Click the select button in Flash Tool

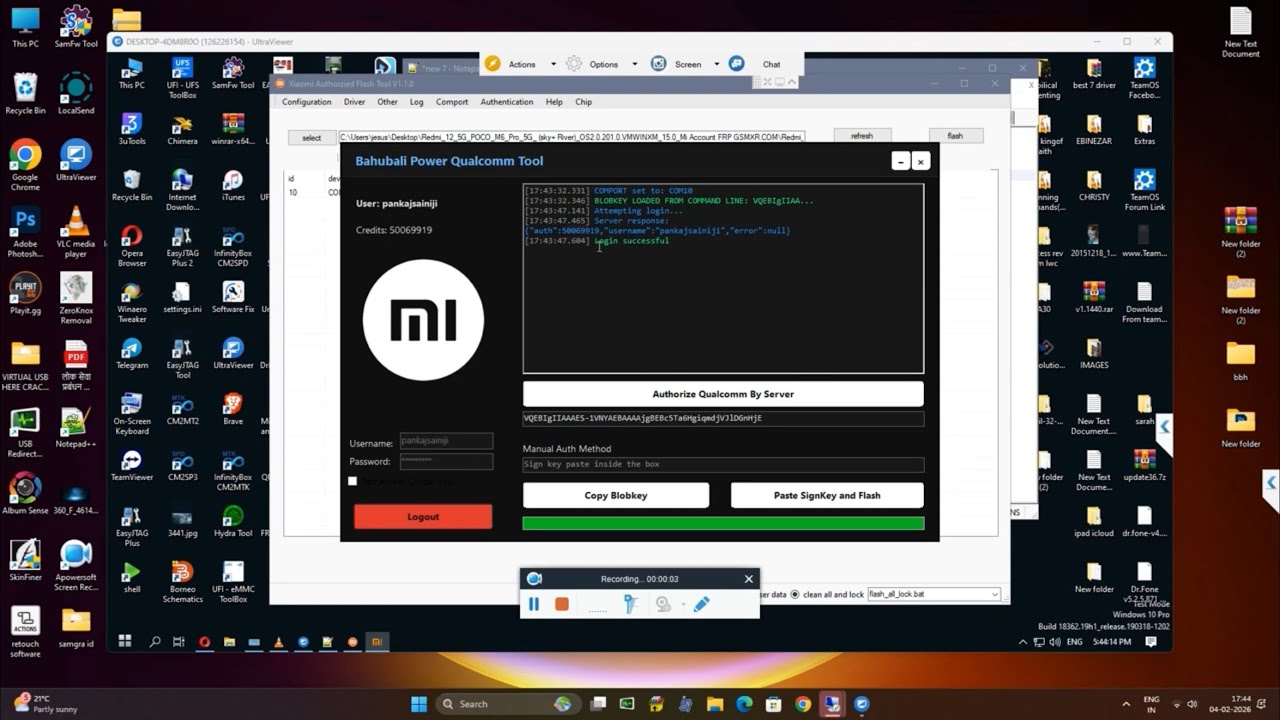(312, 138)
